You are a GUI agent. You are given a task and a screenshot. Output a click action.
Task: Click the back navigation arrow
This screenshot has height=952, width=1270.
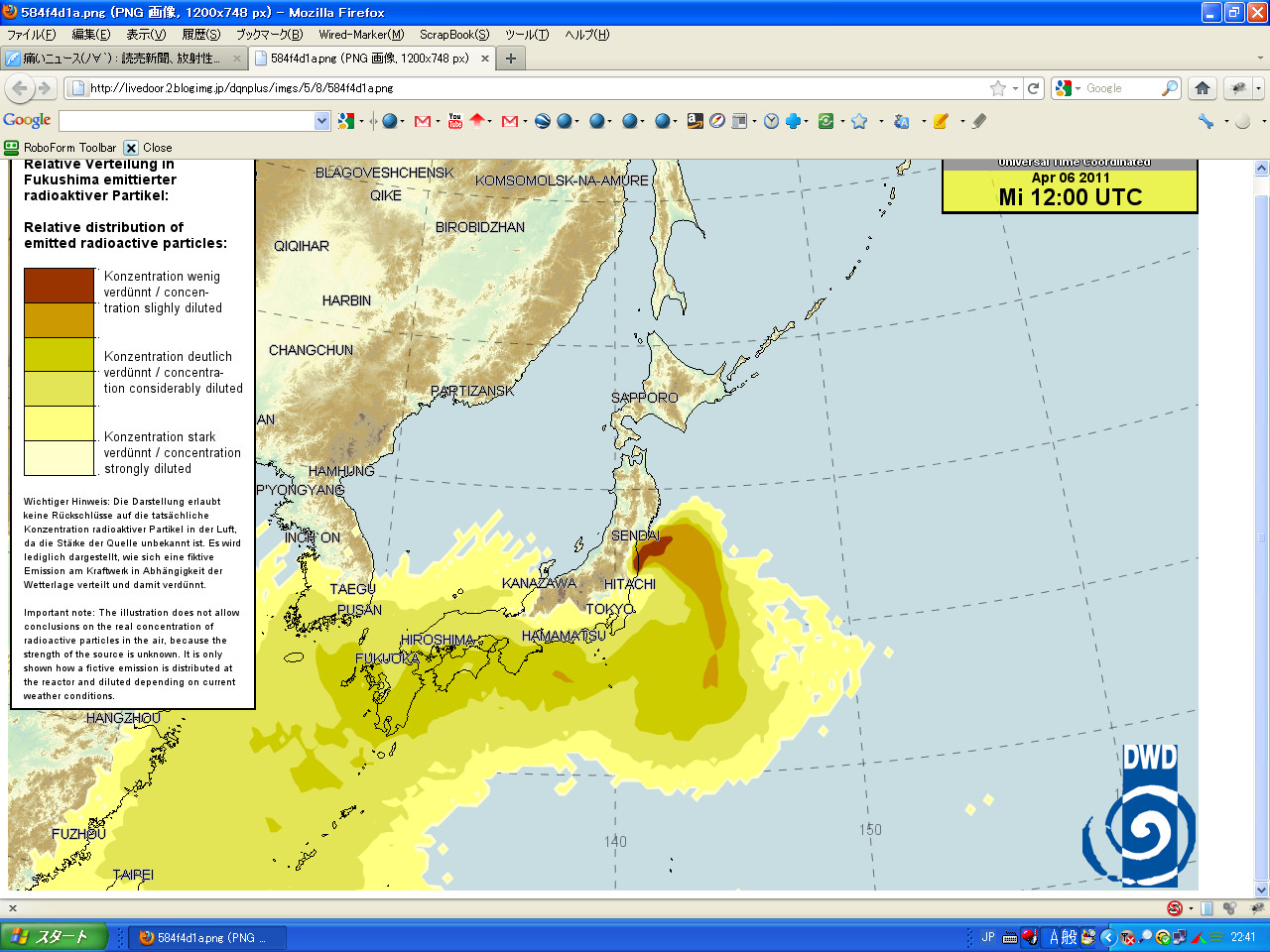tap(20, 88)
